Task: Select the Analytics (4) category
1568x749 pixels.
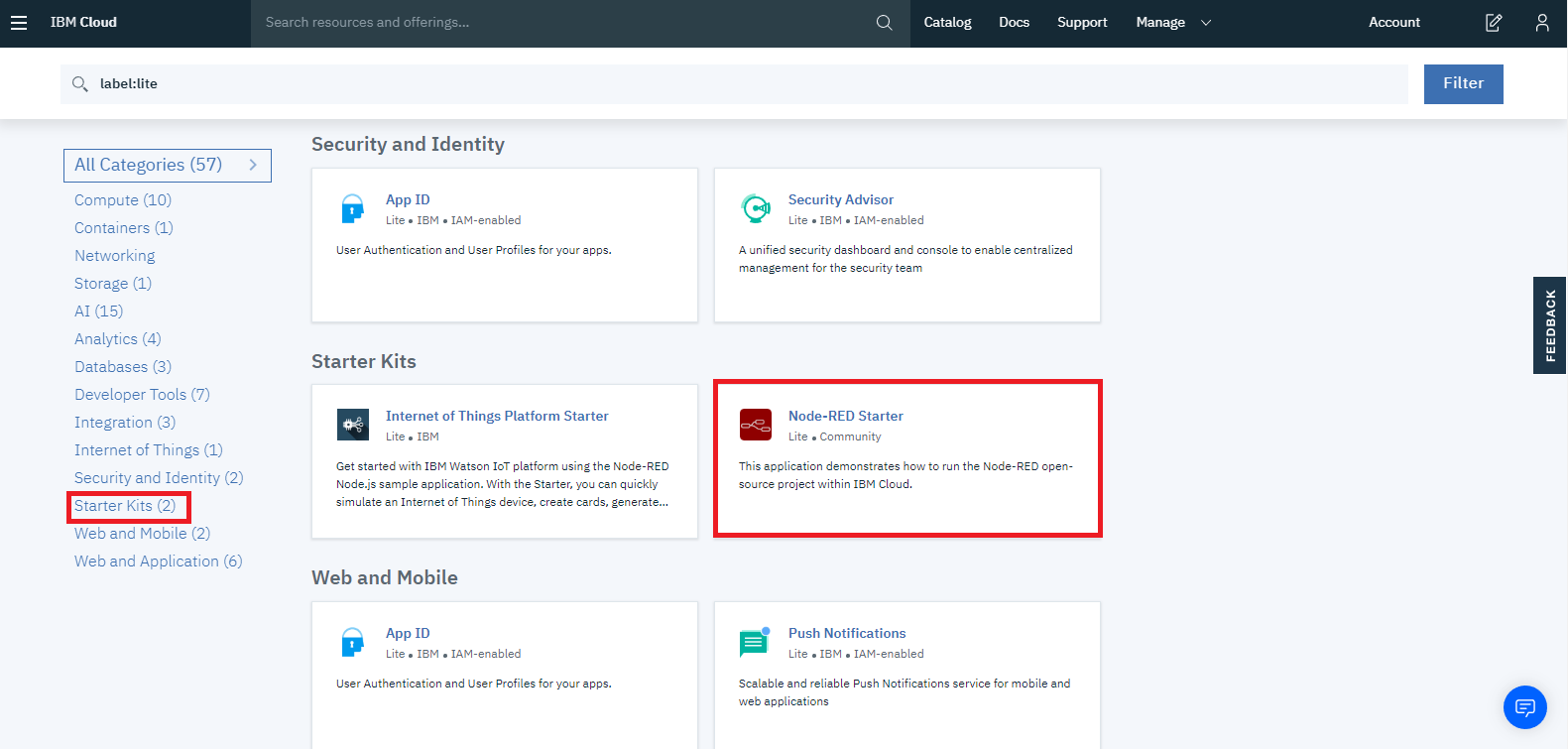Action: pos(118,339)
